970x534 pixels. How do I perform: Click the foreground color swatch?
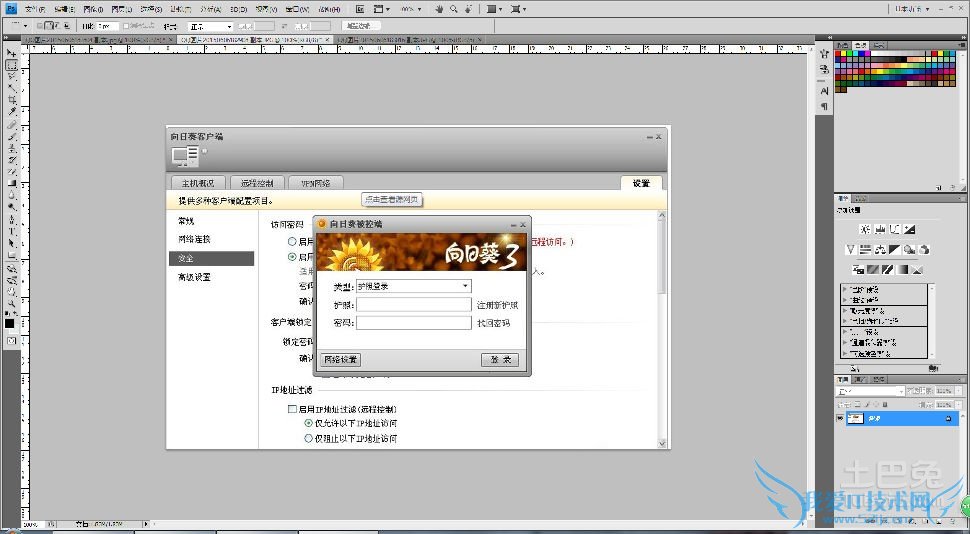point(9,323)
